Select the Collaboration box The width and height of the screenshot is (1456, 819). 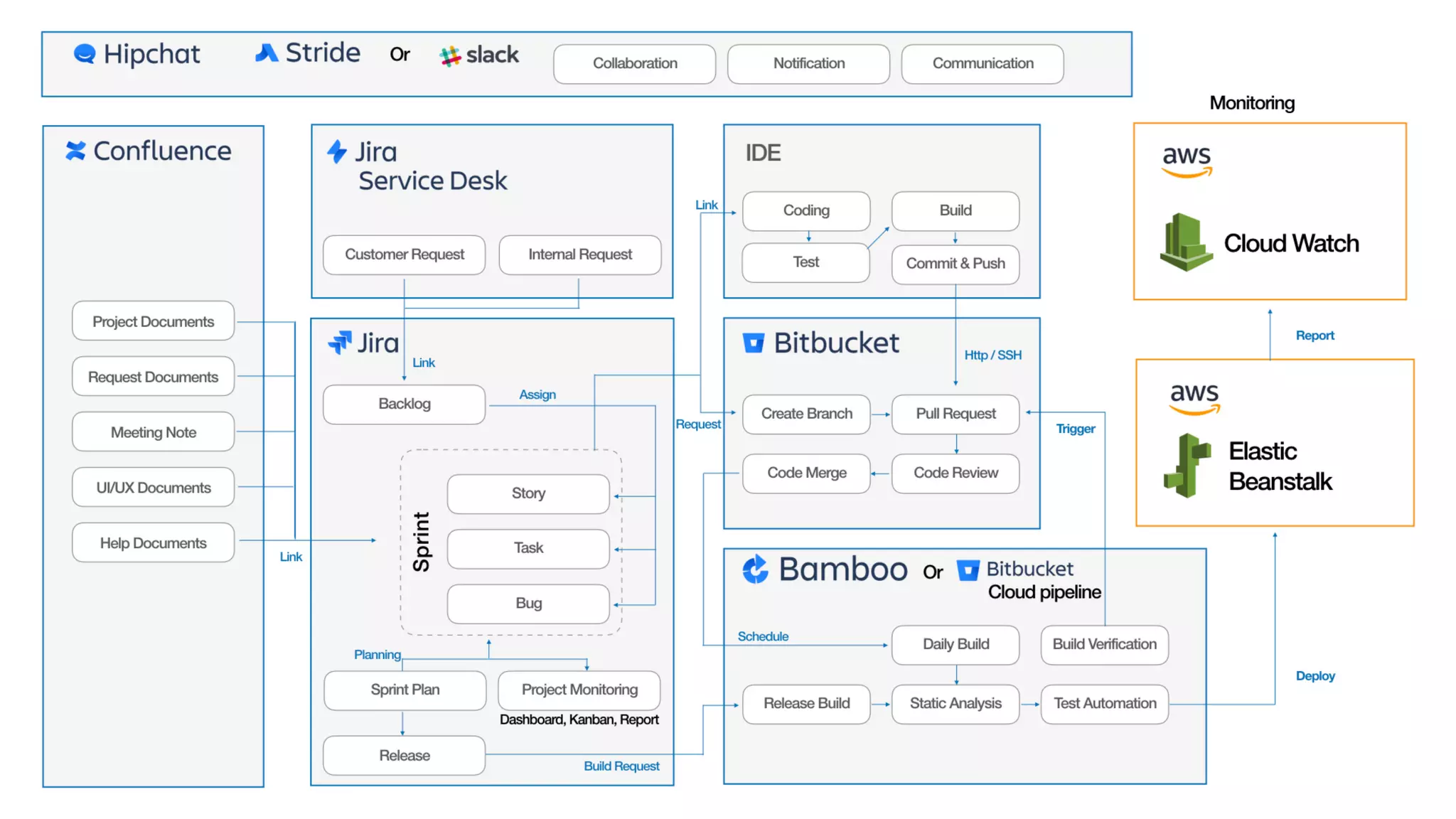[634, 64]
